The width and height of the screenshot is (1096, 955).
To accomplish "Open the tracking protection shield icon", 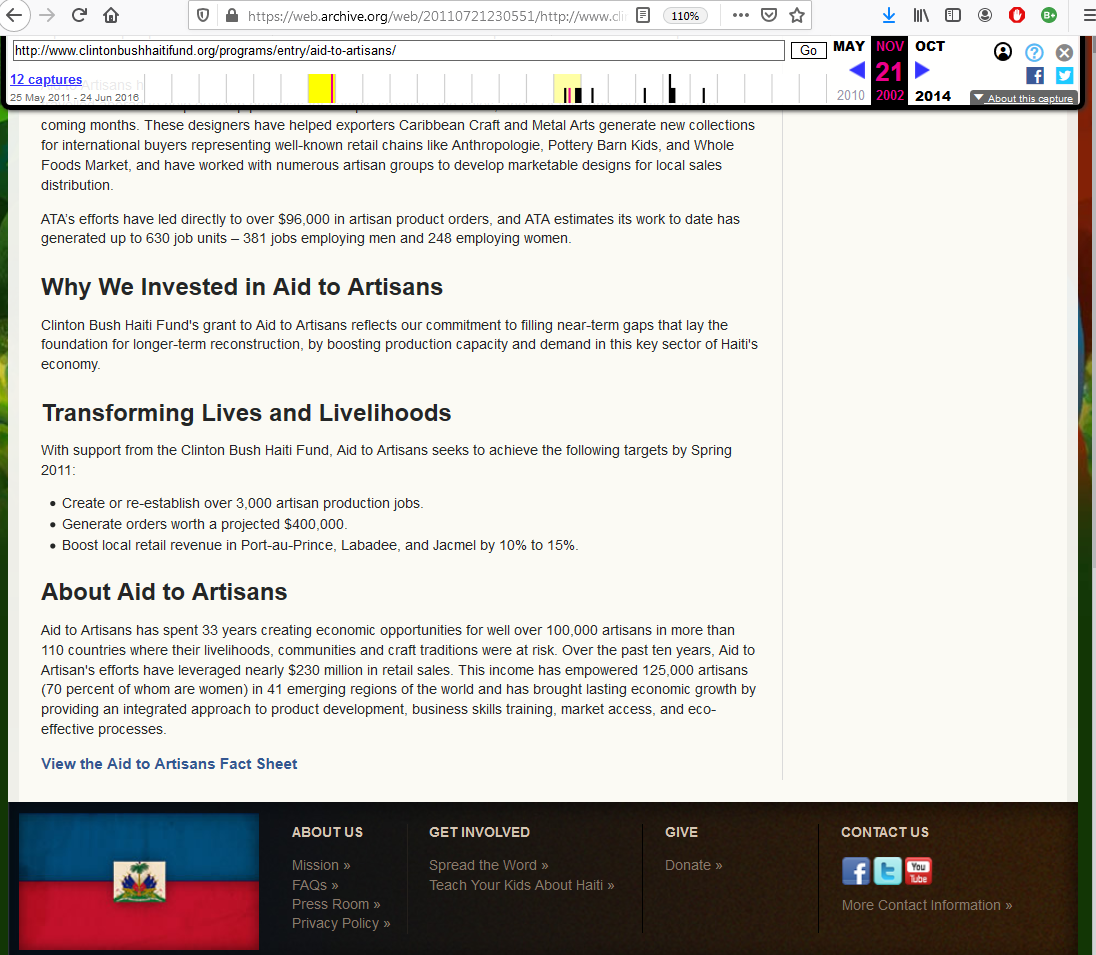I will tap(203, 15).
